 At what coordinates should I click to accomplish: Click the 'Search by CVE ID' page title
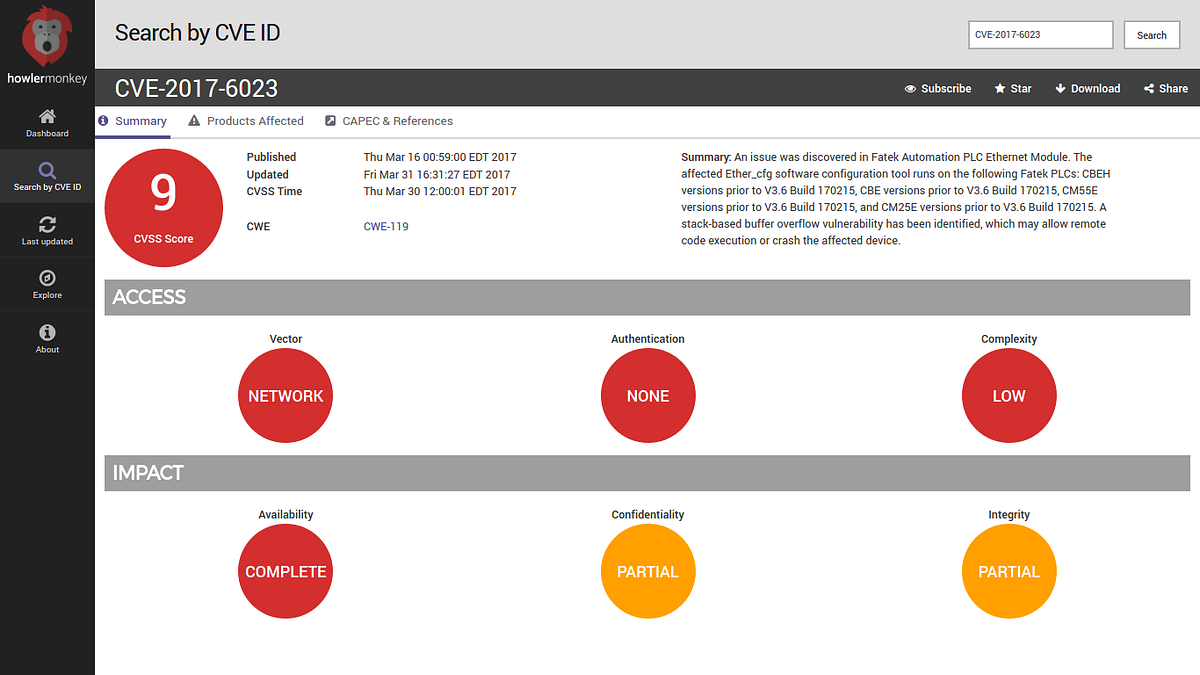[198, 33]
